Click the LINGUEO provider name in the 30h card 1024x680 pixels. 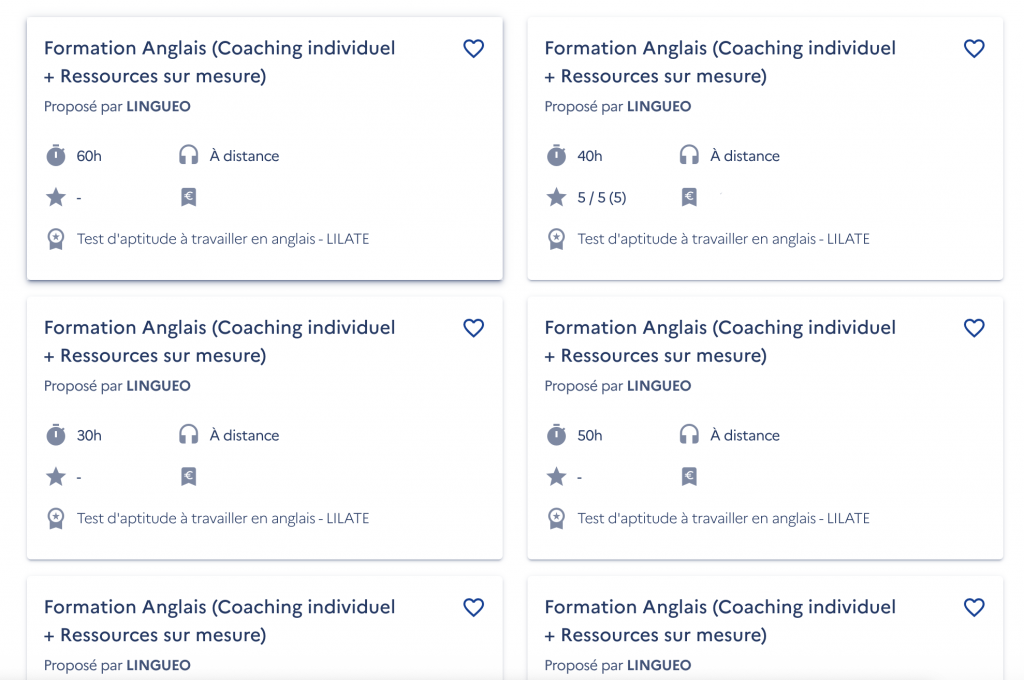click(x=158, y=386)
